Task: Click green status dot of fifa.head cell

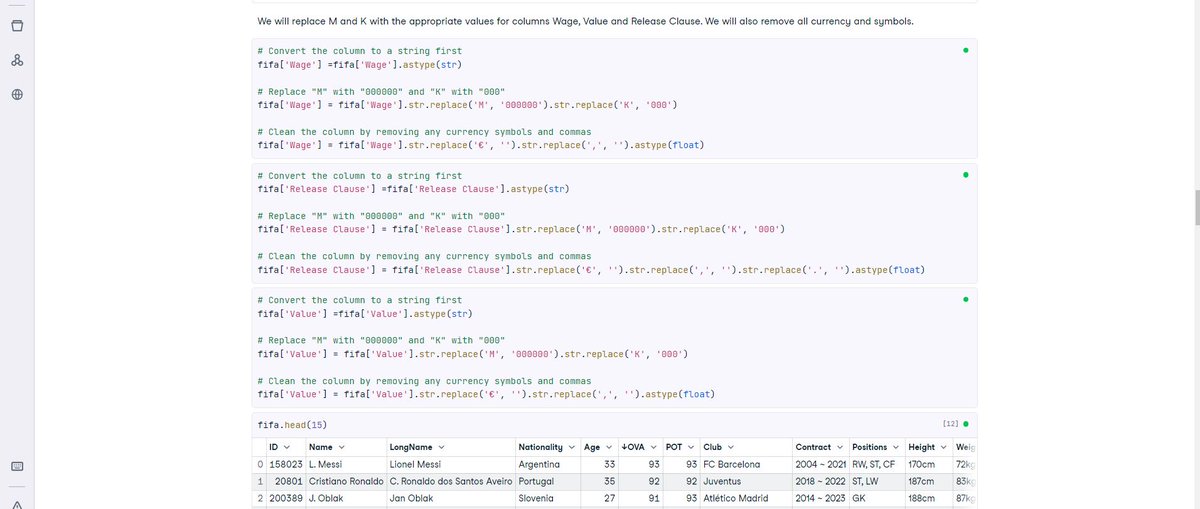Action: click(967, 424)
